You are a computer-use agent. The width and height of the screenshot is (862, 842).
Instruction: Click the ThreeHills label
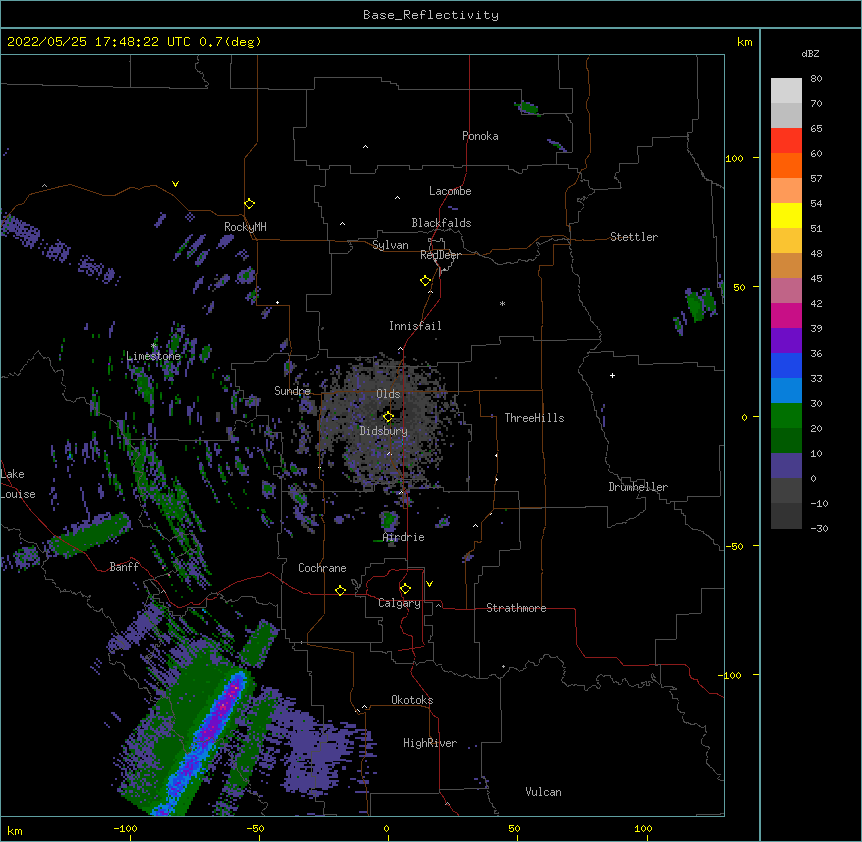click(534, 418)
